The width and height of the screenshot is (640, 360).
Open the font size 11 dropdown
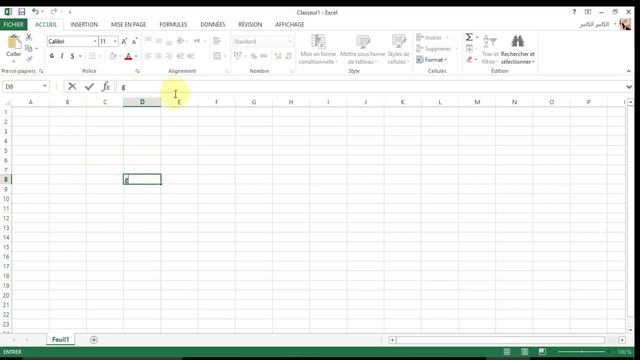(115, 41)
